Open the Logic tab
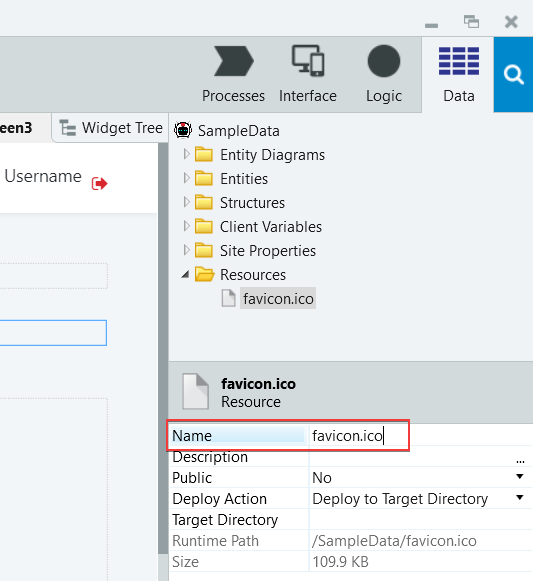The width and height of the screenshot is (533, 581). (384, 74)
